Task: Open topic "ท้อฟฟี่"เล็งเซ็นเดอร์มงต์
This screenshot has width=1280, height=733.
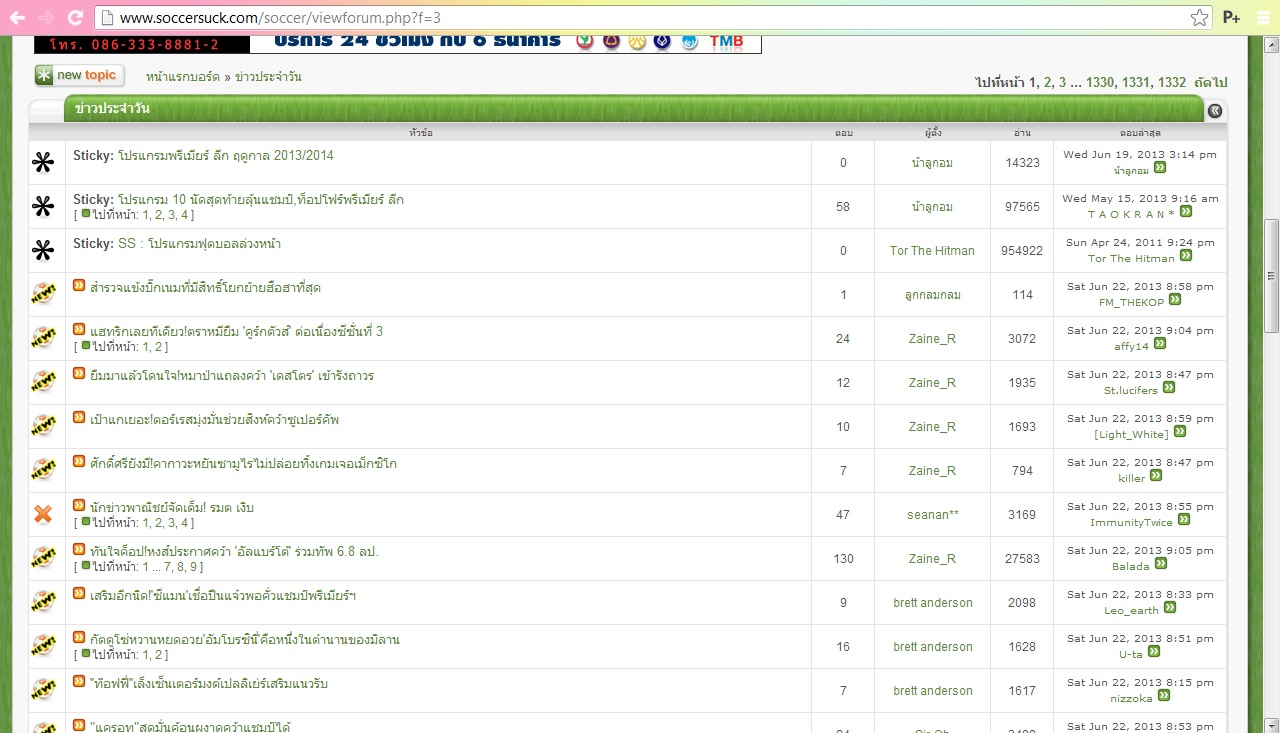Action: click(x=209, y=684)
